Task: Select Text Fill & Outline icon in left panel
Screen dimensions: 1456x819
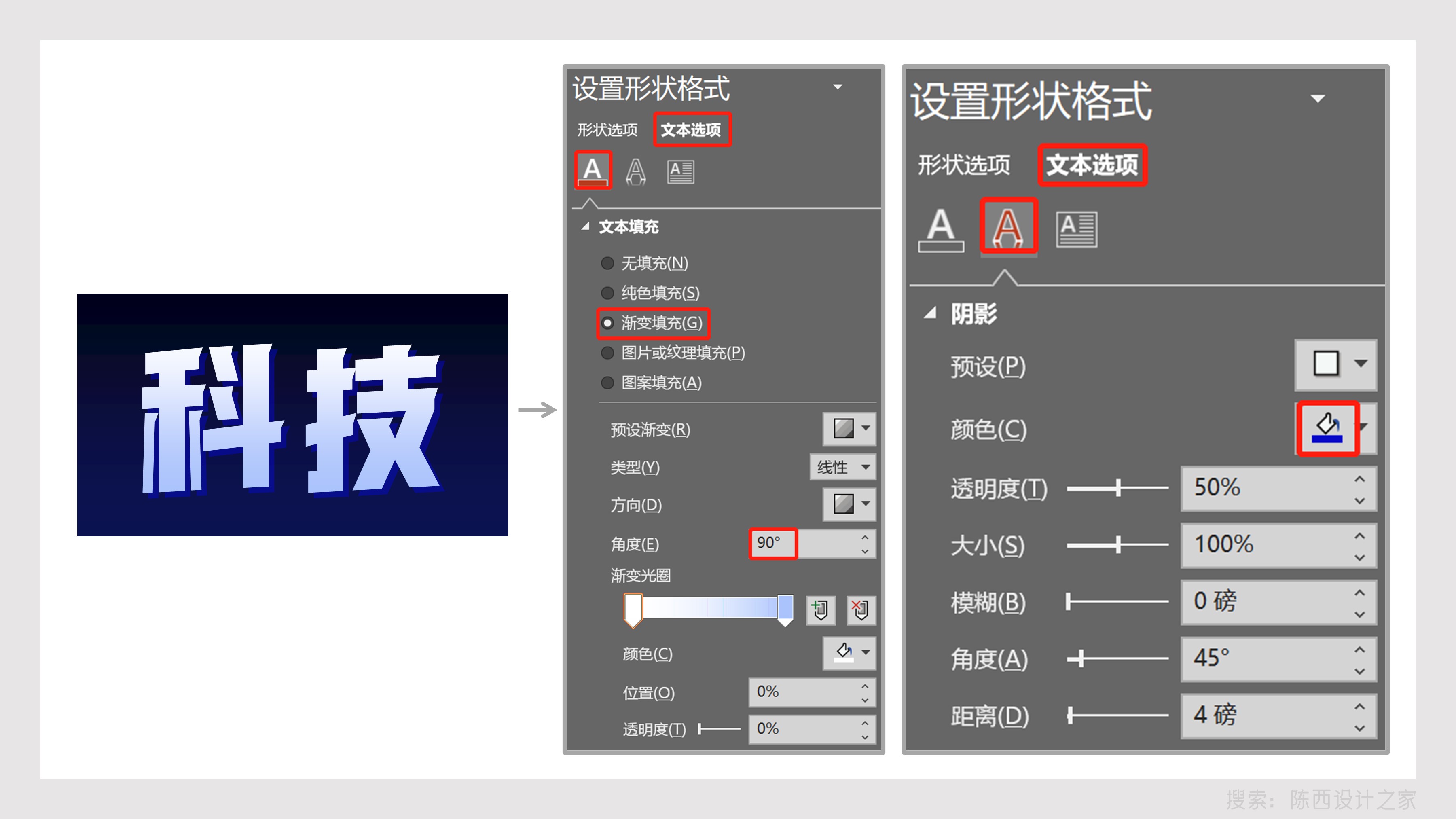Action: (x=593, y=170)
